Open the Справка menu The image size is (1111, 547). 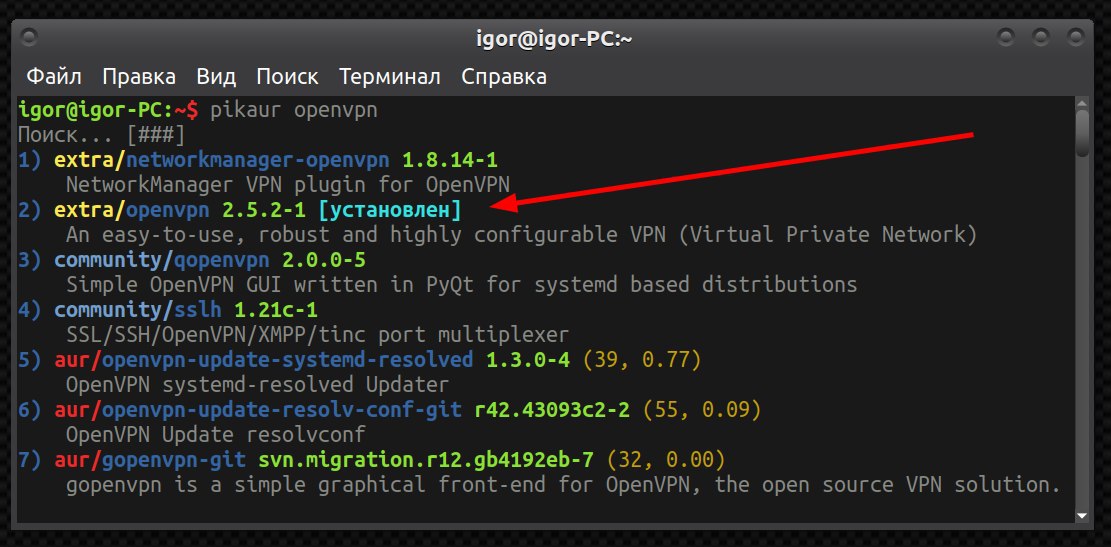pos(504,76)
